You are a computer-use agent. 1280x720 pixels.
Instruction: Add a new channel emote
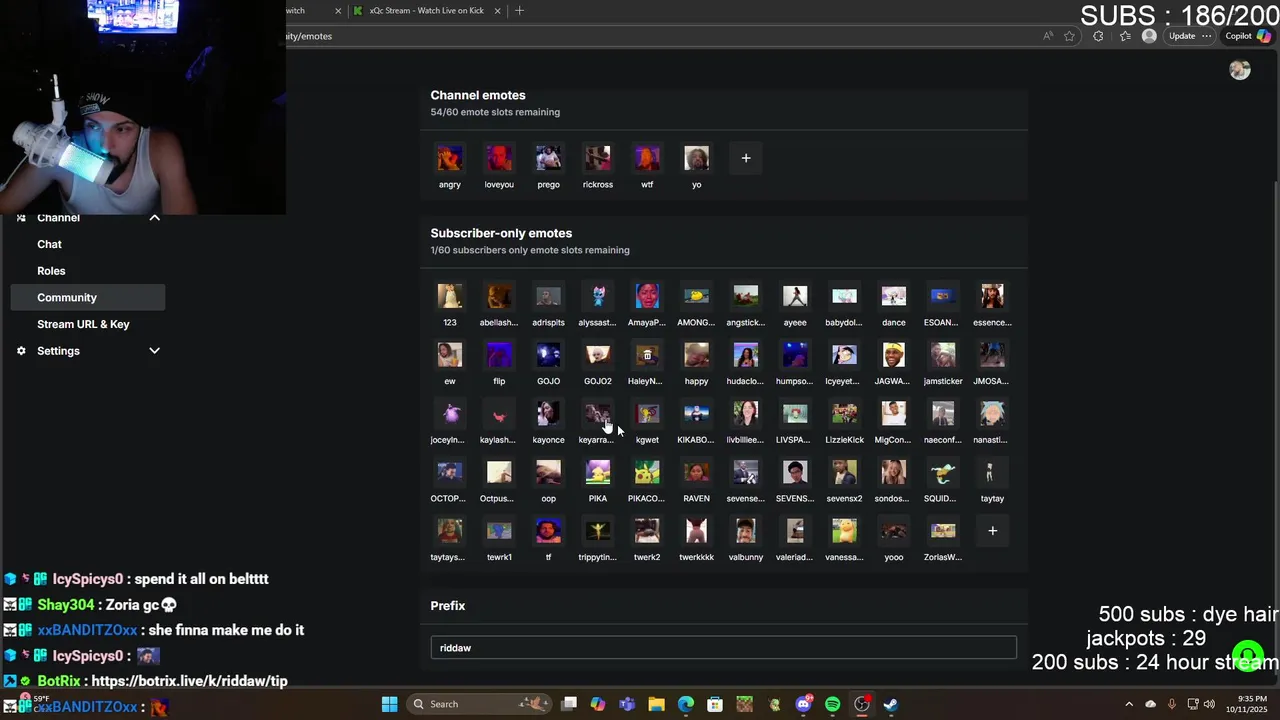[745, 158]
